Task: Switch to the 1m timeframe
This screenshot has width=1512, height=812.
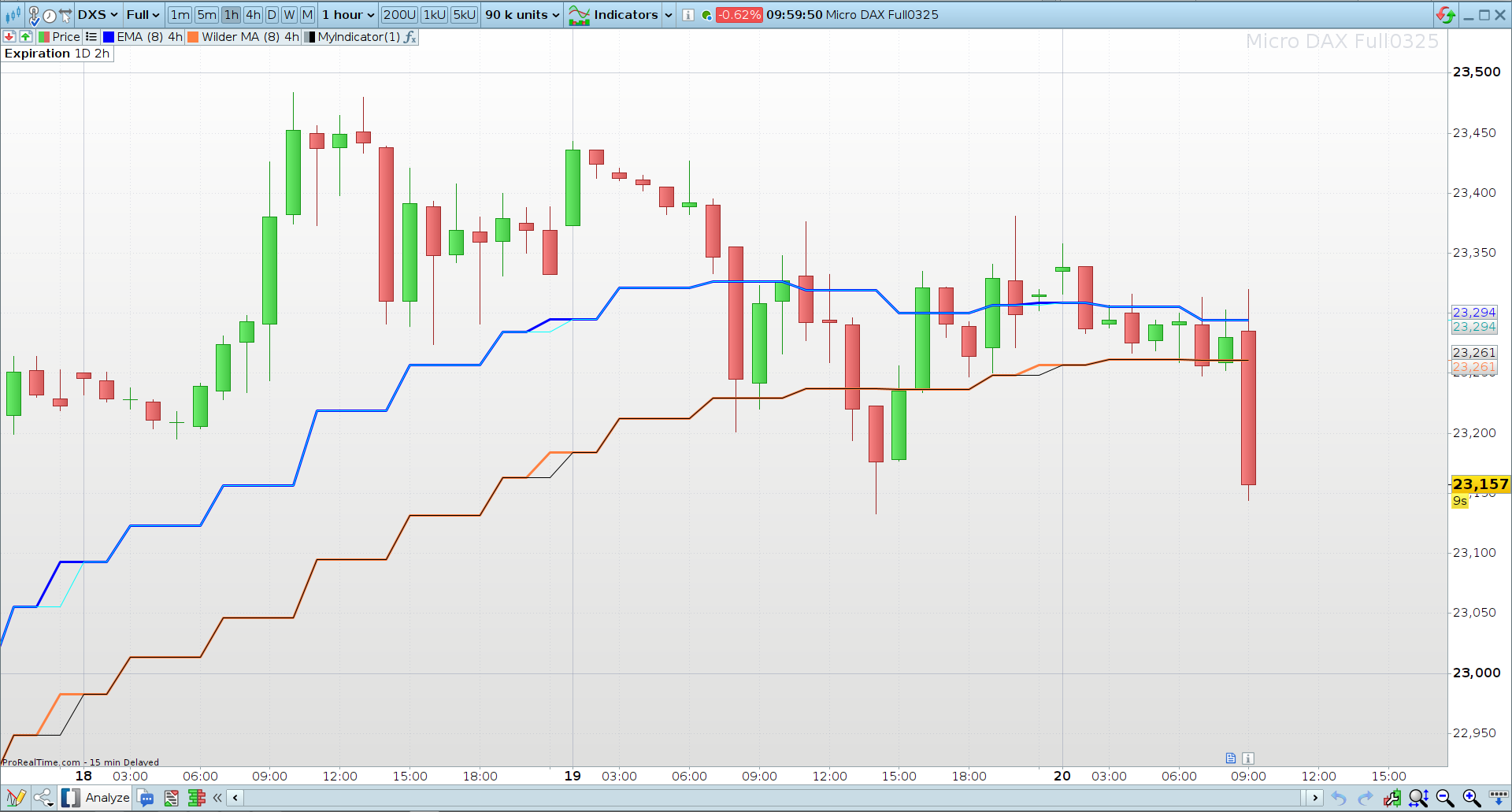Action: click(x=180, y=15)
